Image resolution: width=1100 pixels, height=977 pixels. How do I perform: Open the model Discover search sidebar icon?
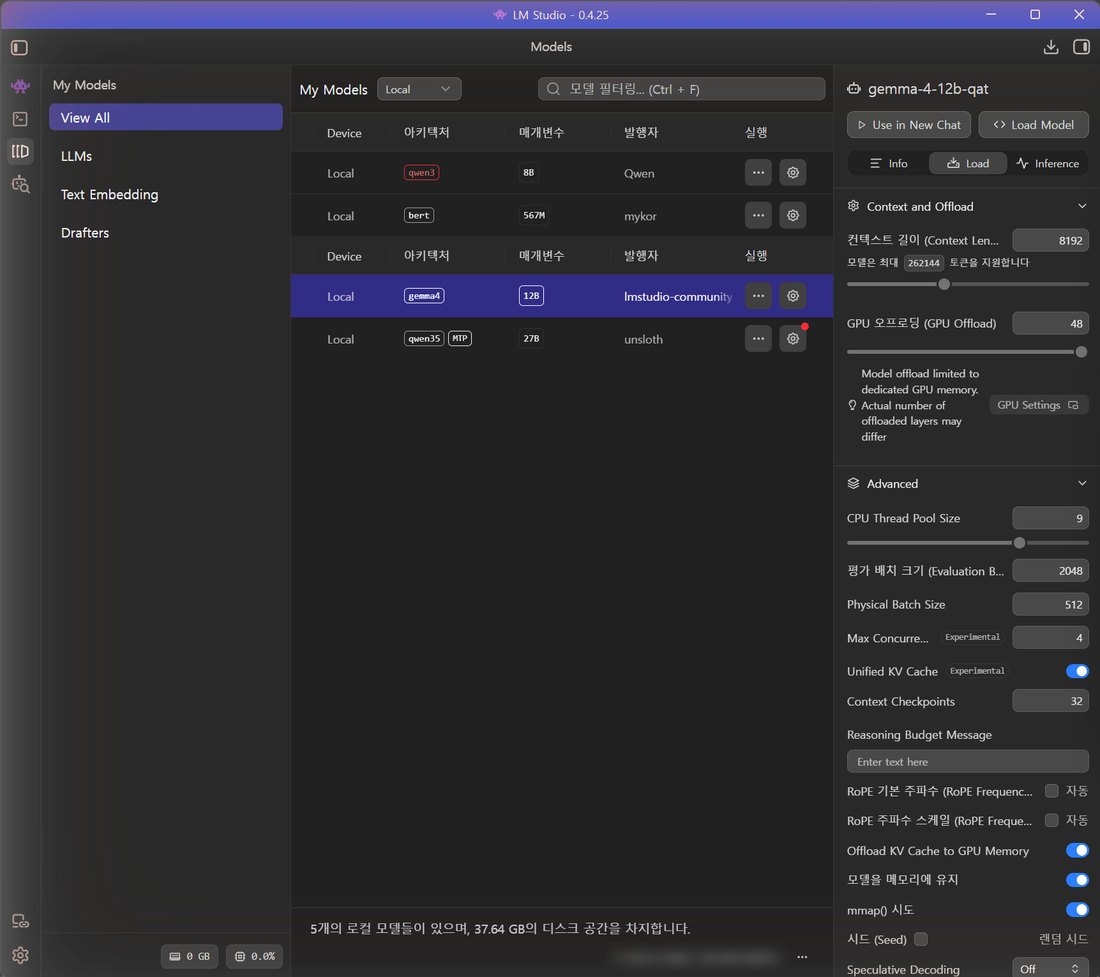tap(20, 184)
